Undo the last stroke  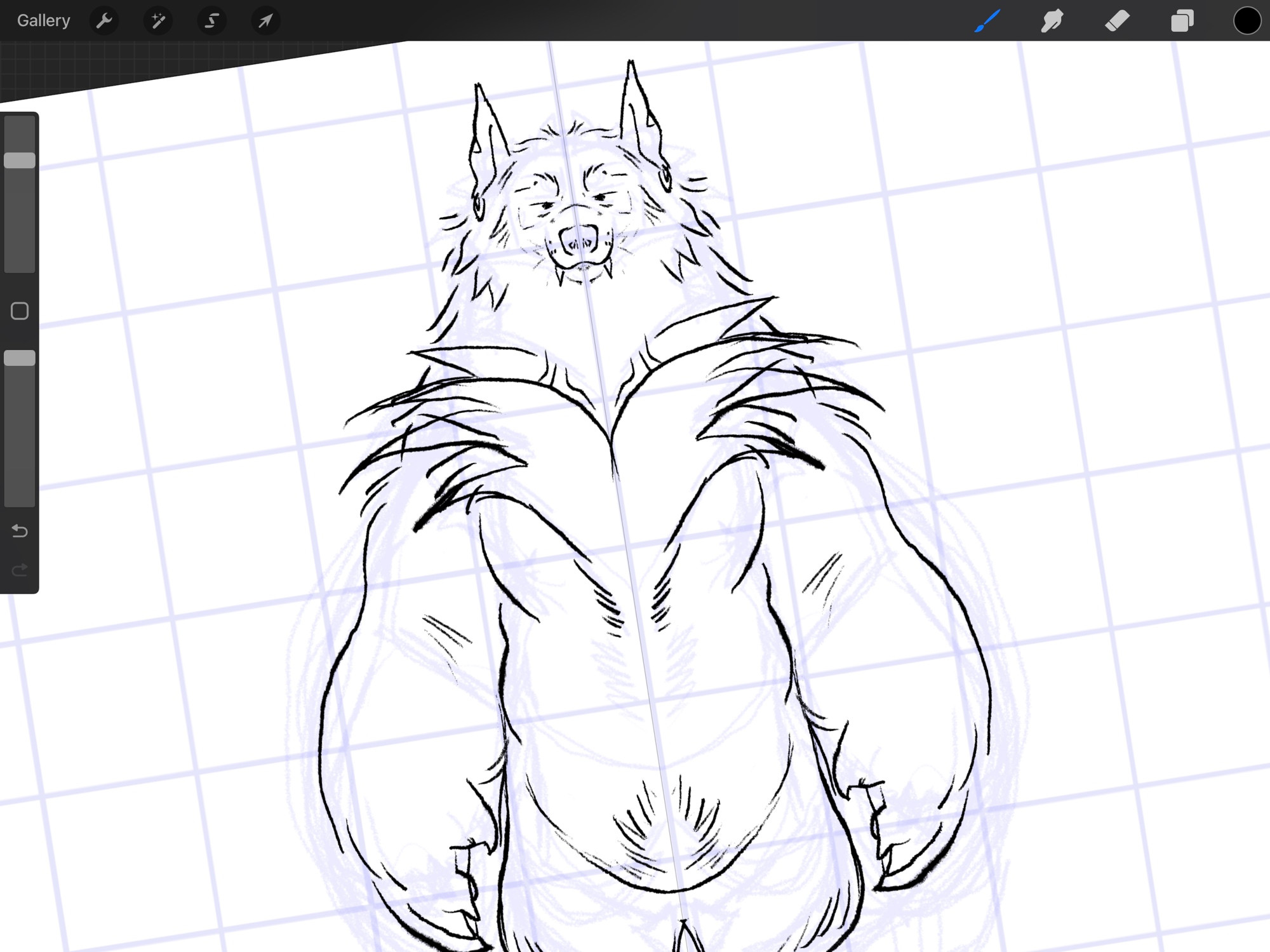pos(20,531)
